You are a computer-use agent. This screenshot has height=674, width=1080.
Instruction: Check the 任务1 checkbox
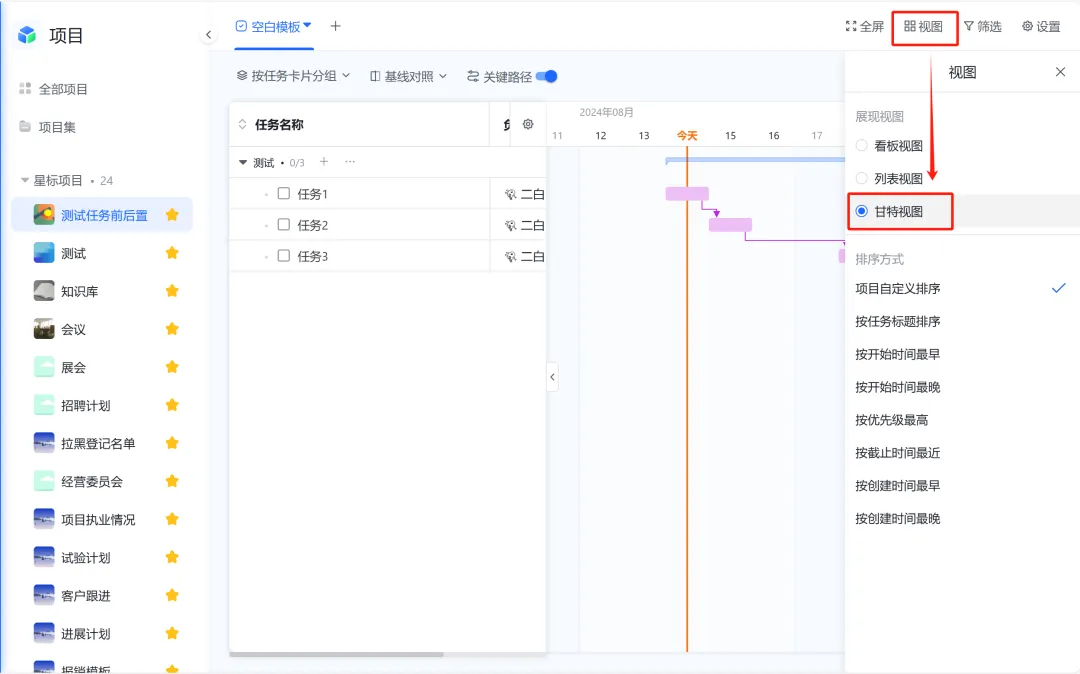pyautogui.click(x=284, y=193)
